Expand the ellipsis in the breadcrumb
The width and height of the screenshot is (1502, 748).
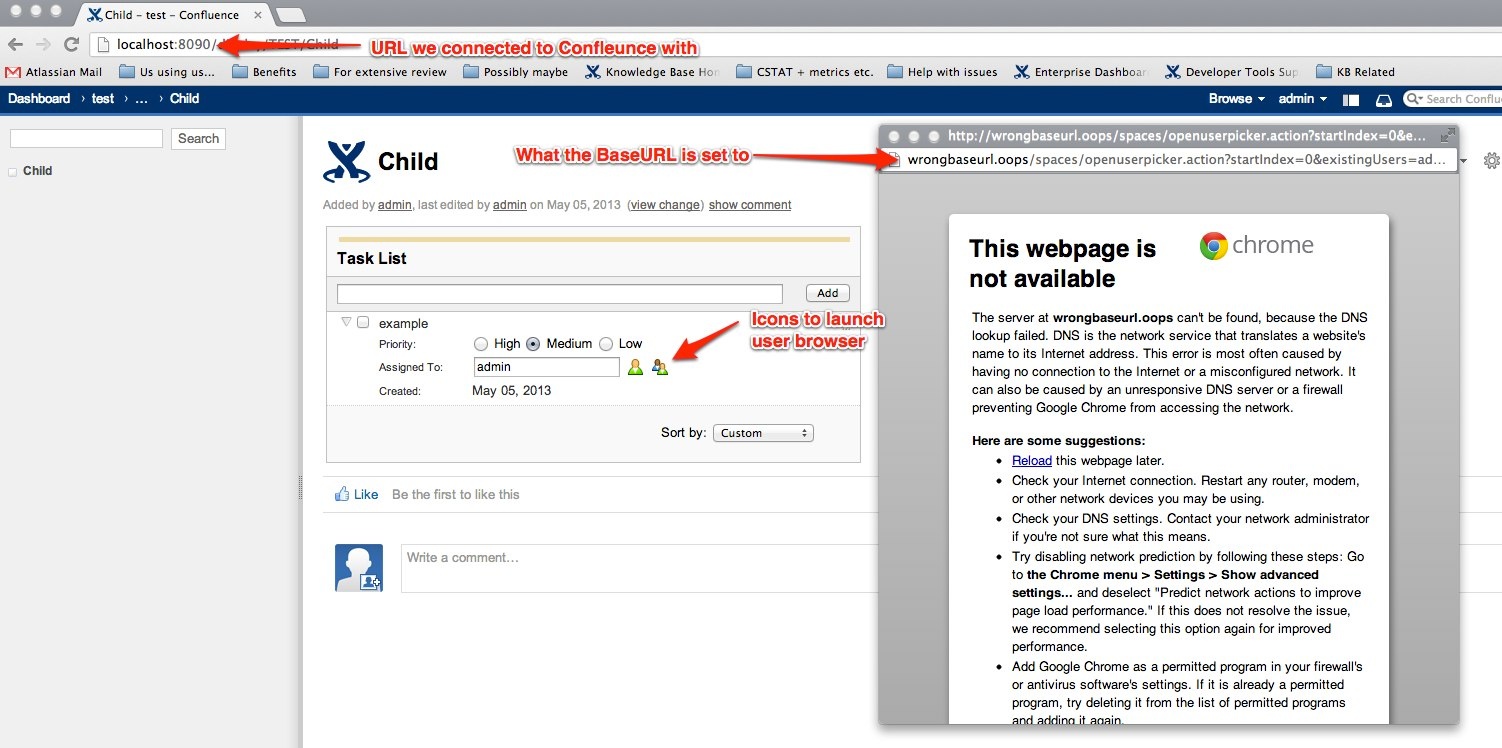point(142,99)
